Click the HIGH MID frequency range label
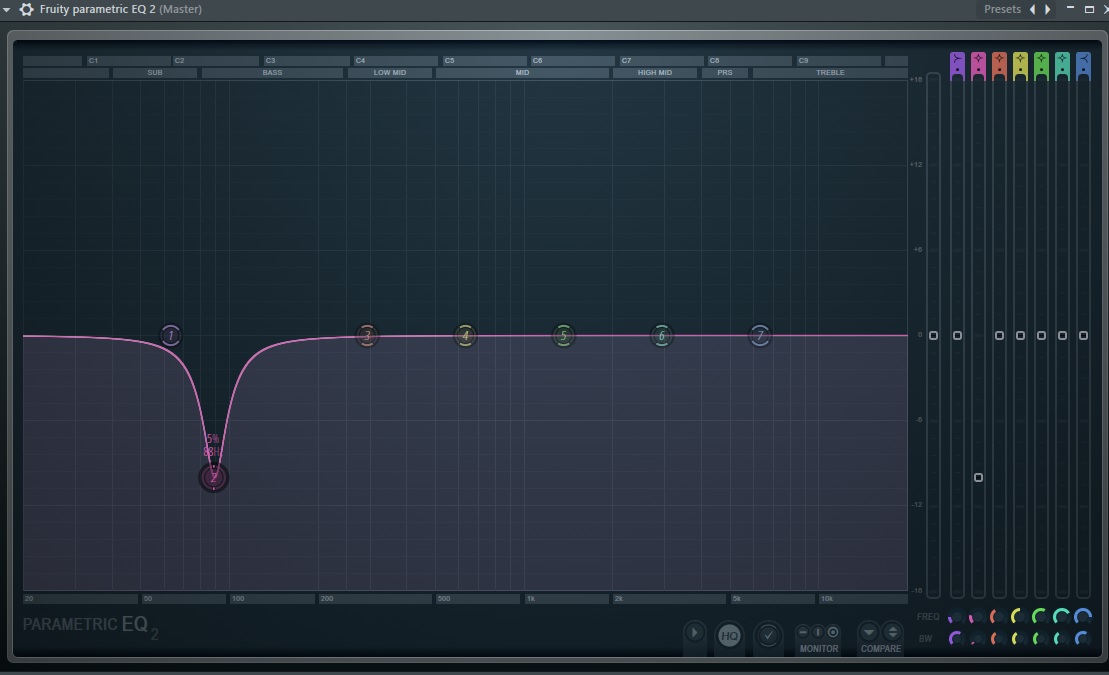The height and width of the screenshot is (675, 1109). point(655,73)
